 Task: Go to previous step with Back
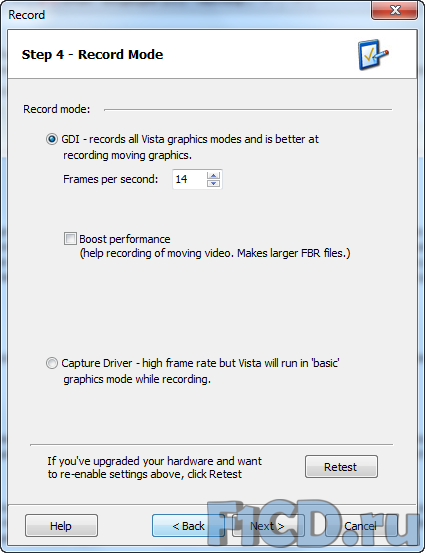[188, 525]
